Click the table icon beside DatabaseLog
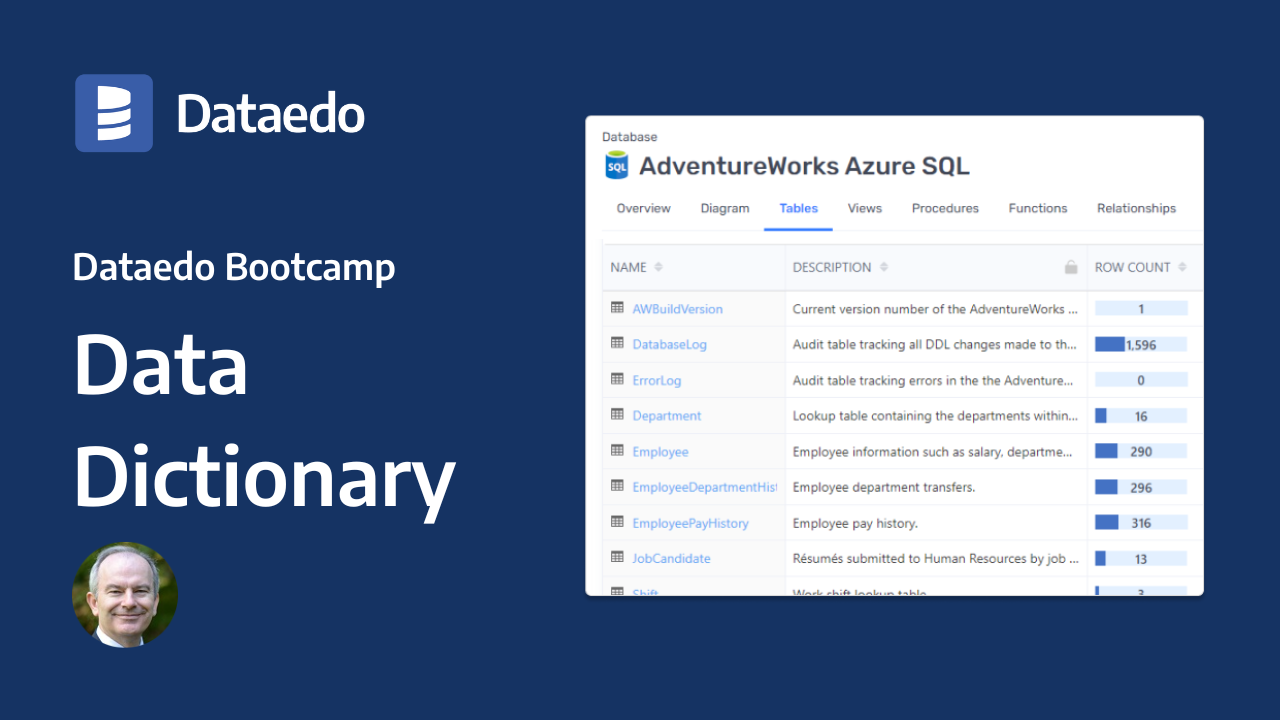1280x720 pixels. (617, 343)
